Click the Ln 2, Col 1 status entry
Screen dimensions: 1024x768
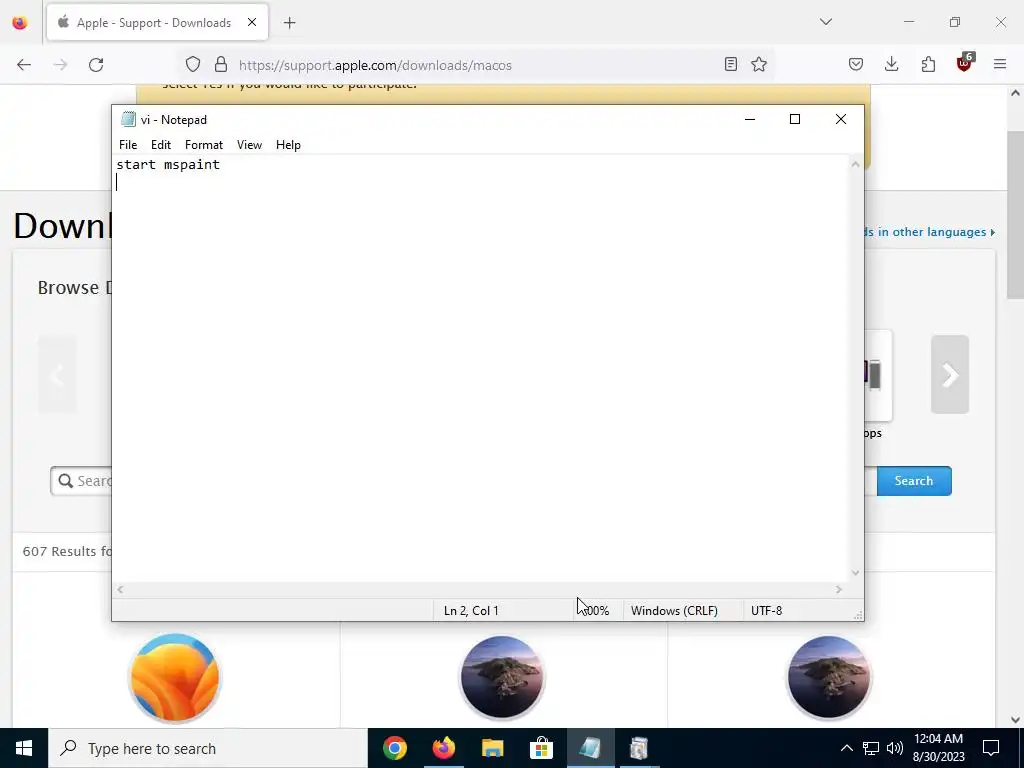click(x=471, y=611)
